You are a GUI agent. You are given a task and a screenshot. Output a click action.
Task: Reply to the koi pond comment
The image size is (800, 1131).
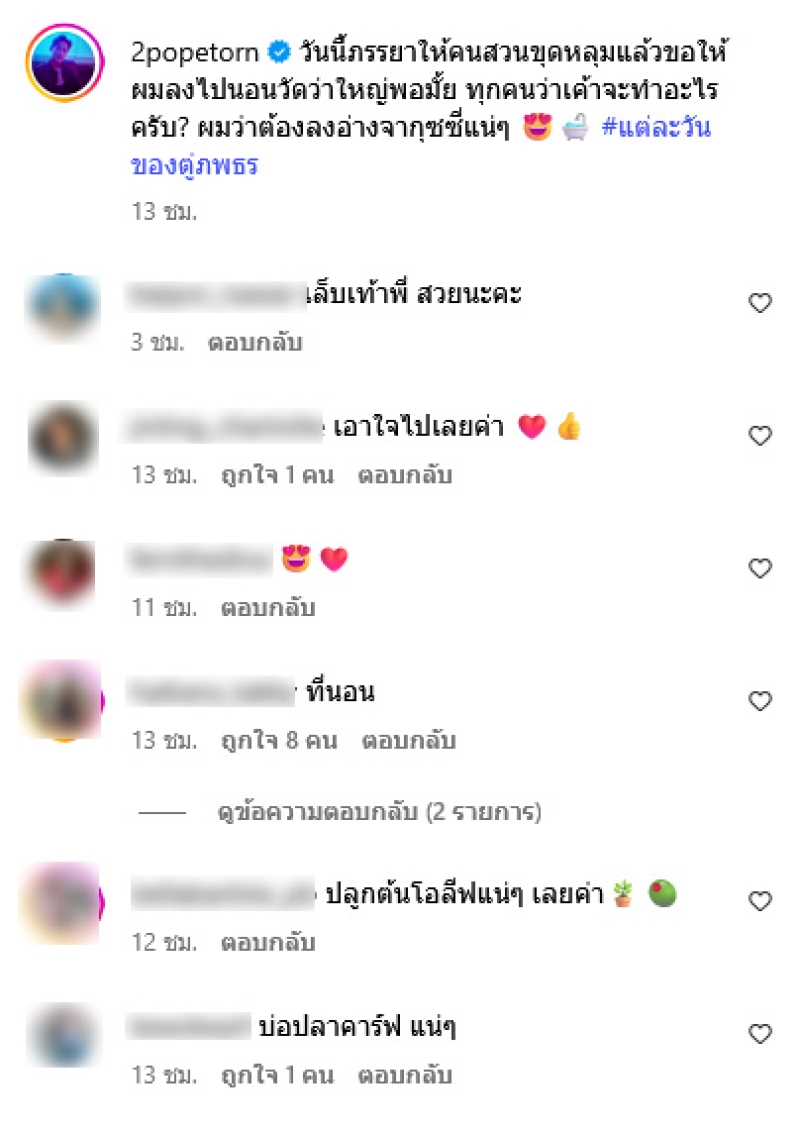point(405,1075)
